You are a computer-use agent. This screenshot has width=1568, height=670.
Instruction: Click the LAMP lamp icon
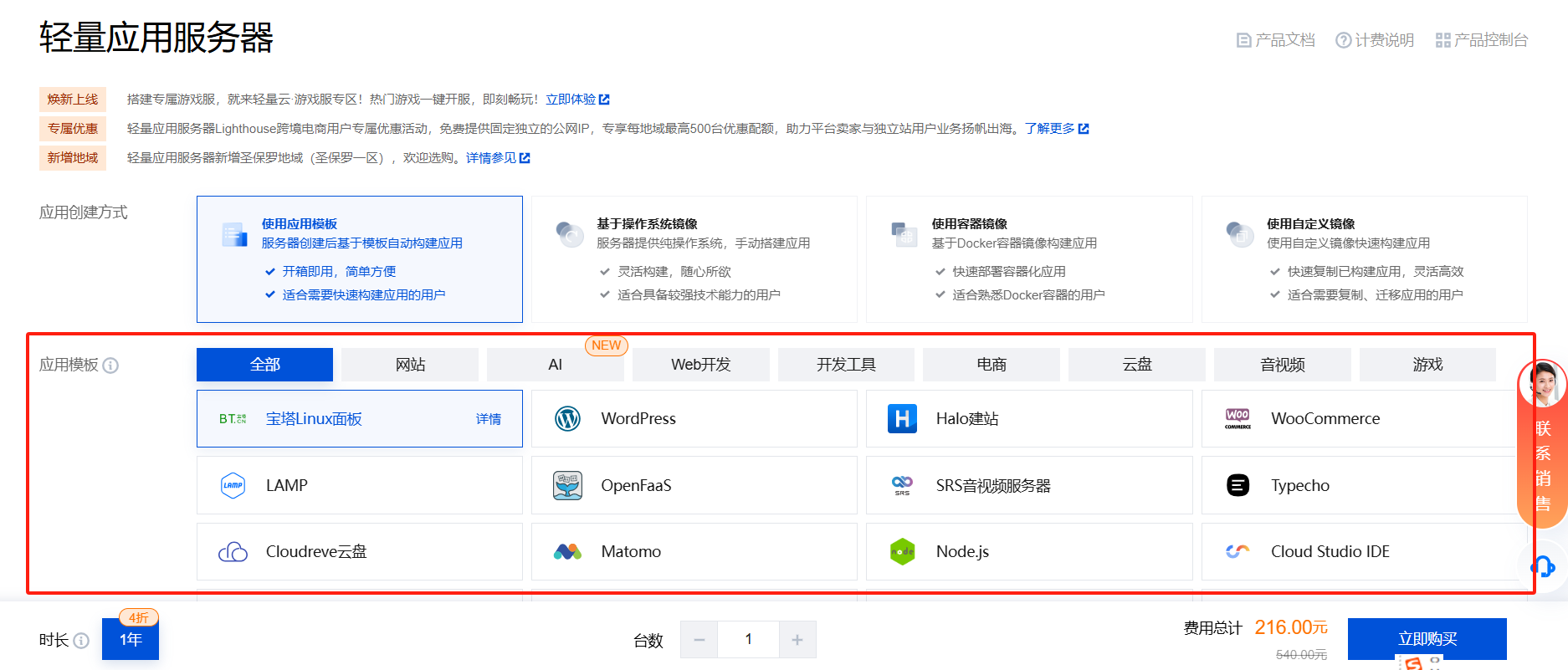(x=233, y=485)
